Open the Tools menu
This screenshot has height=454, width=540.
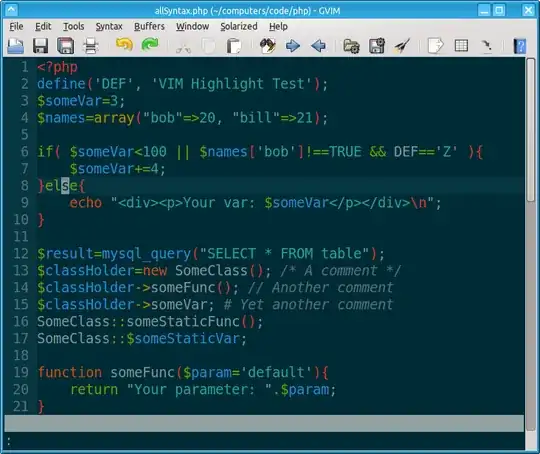click(x=74, y=27)
